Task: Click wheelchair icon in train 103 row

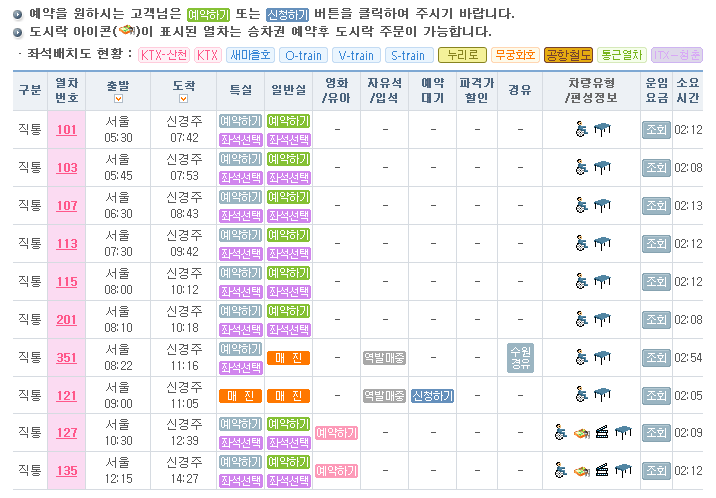Action: click(x=581, y=168)
